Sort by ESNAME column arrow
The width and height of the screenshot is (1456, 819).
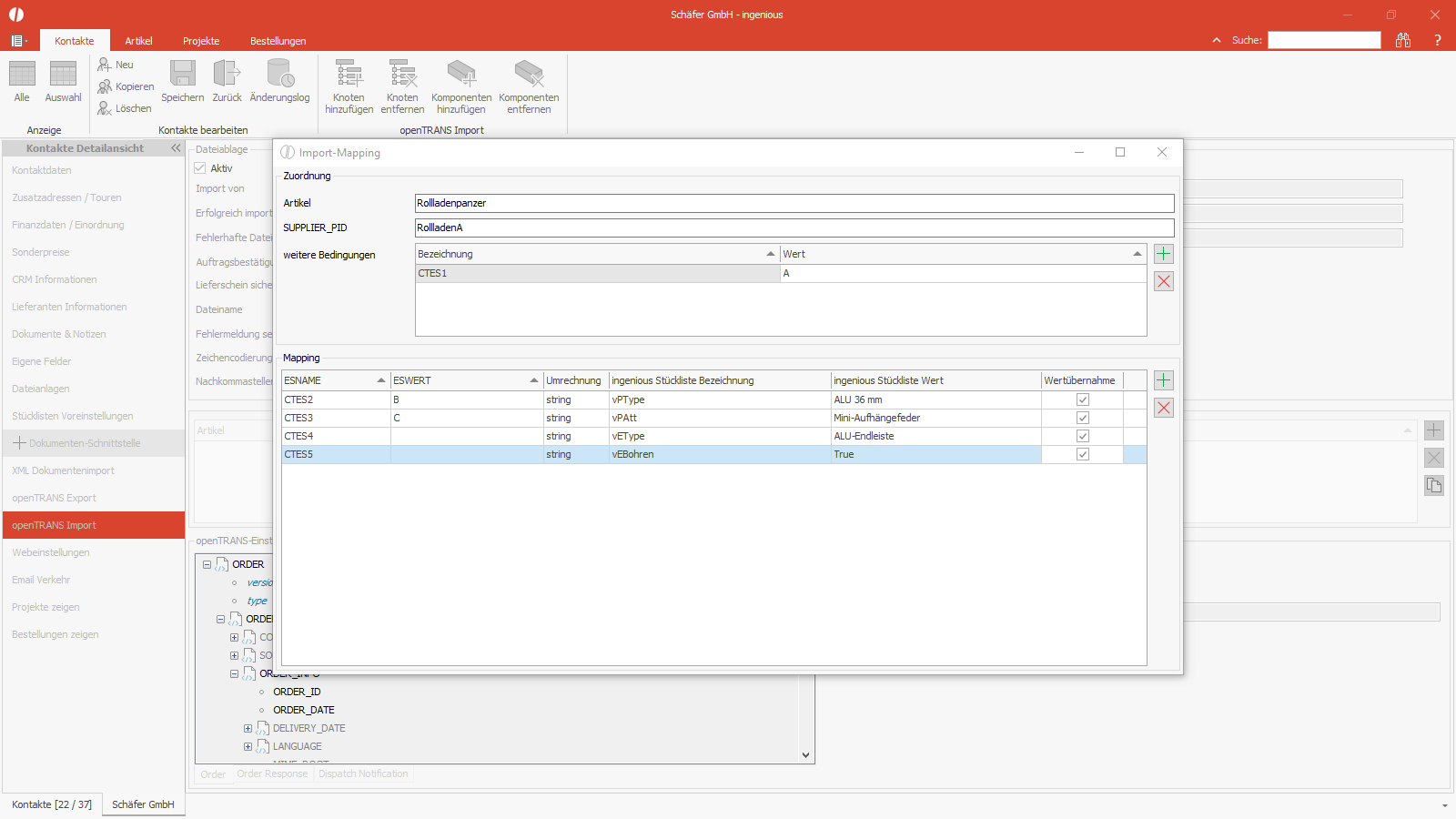[x=381, y=380]
